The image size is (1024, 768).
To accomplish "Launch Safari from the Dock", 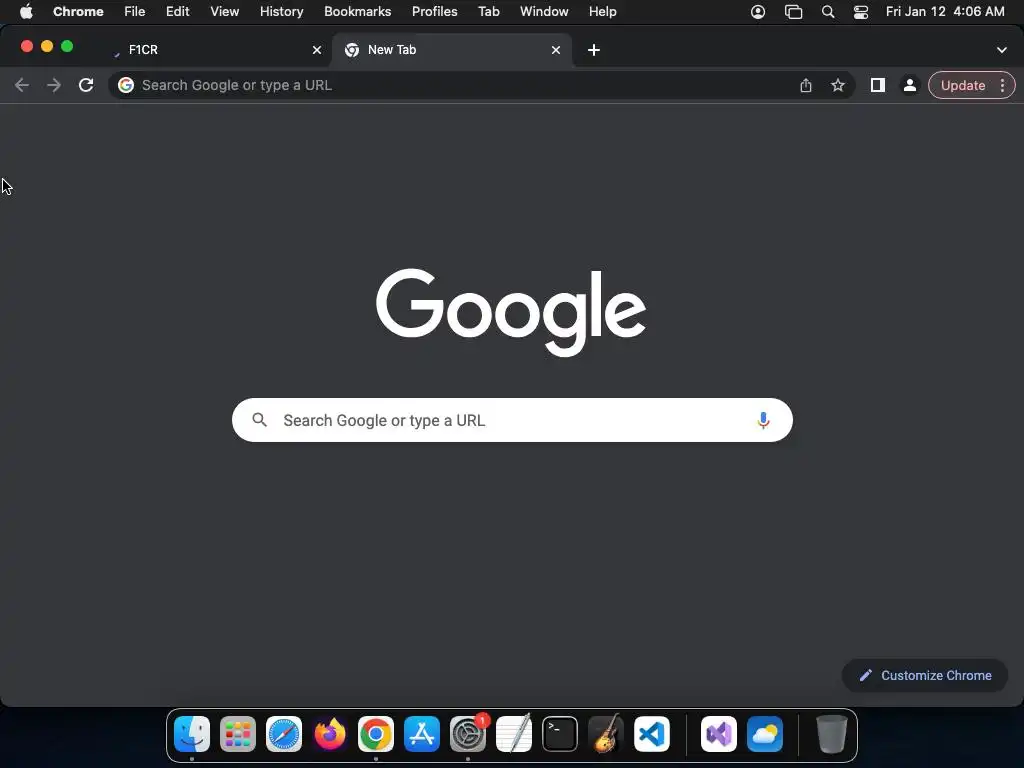I will tap(284, 734).
